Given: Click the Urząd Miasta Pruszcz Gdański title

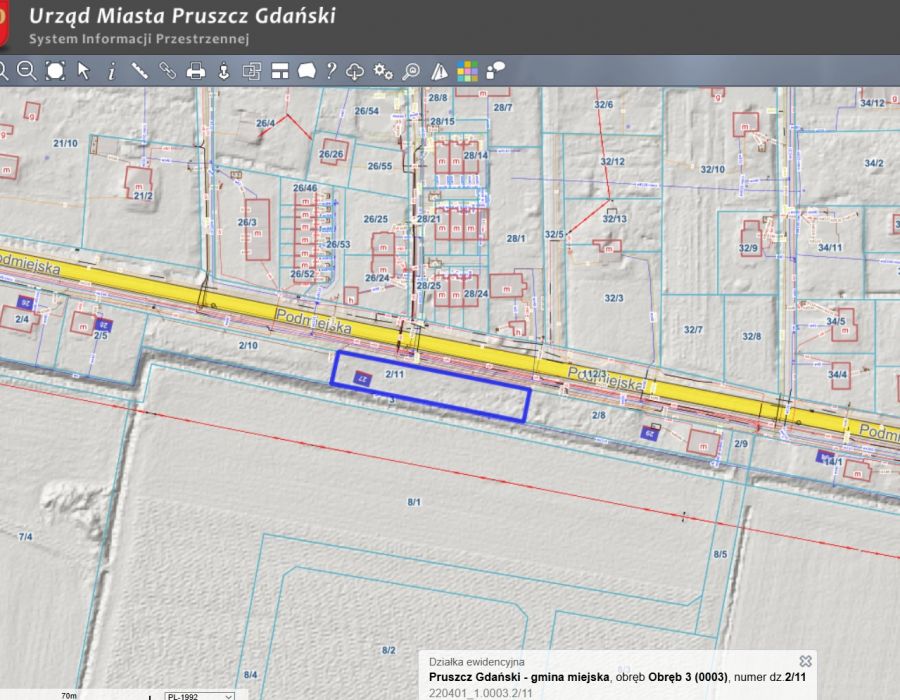Looking at the screenshot, I should point(182,16).
